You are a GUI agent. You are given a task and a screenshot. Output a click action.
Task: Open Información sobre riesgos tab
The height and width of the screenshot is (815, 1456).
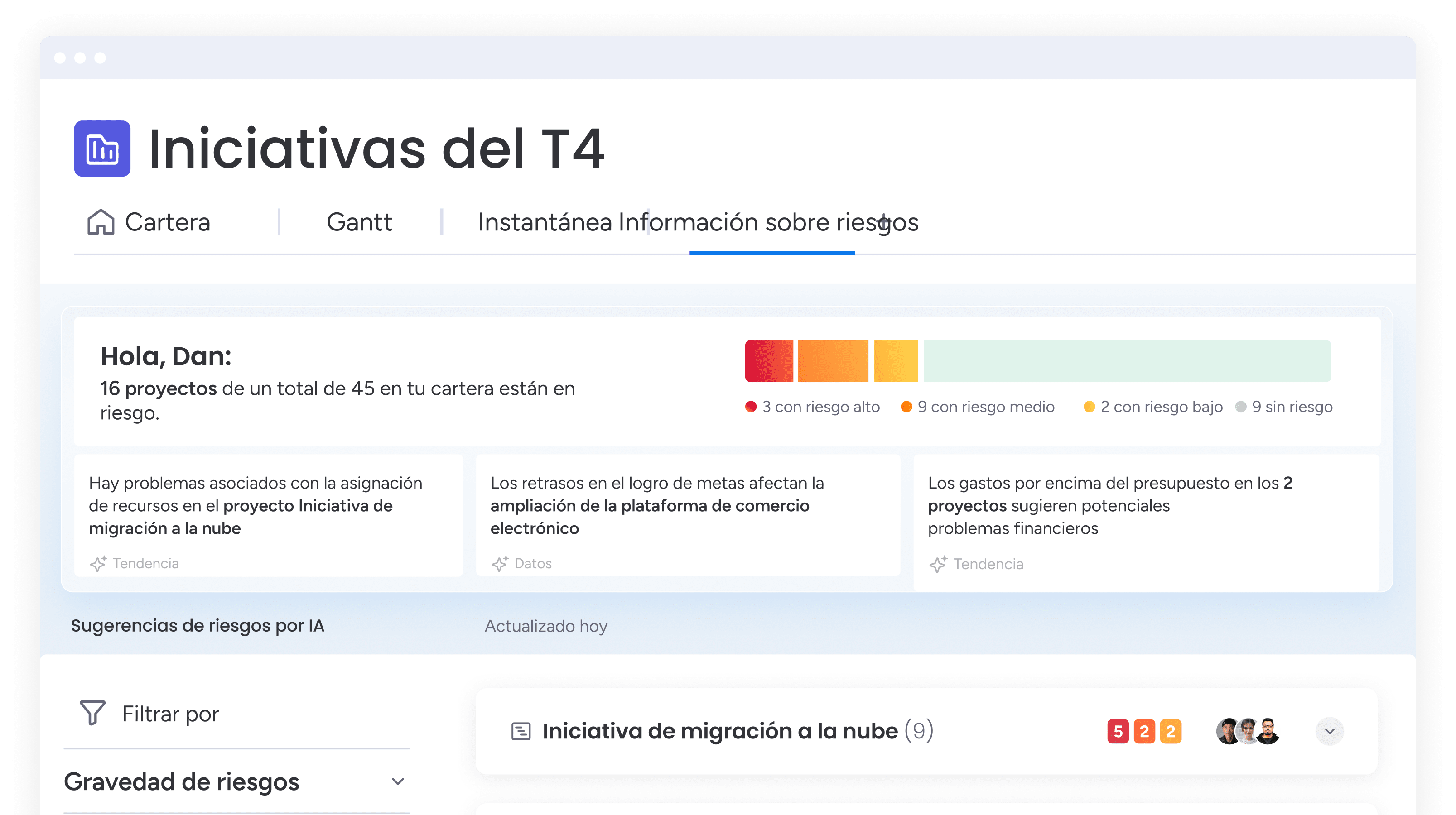click(x=769, y=222)
